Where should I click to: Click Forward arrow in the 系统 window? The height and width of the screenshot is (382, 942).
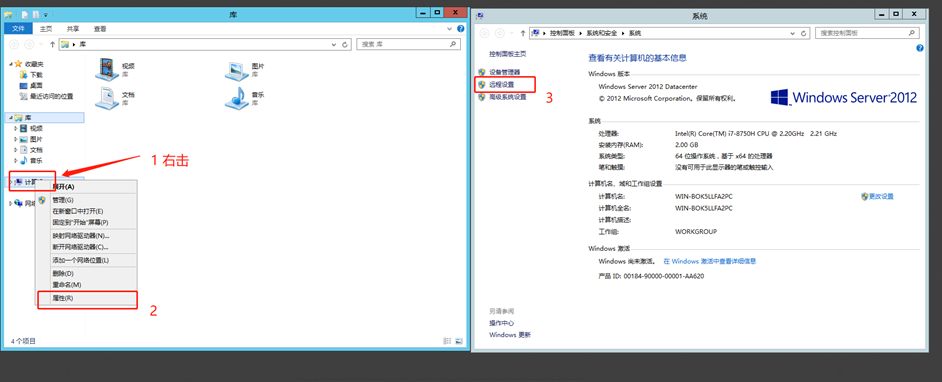click(500, 33)
